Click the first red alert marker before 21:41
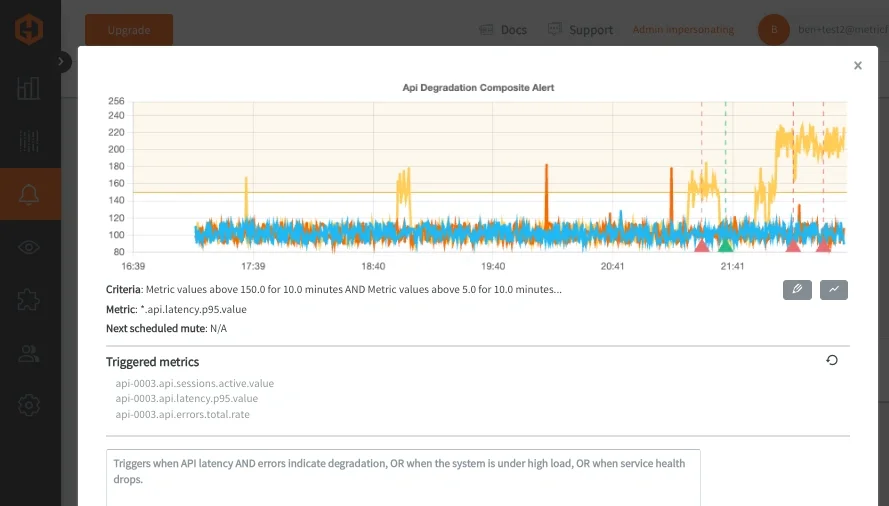 click(702, 246)
